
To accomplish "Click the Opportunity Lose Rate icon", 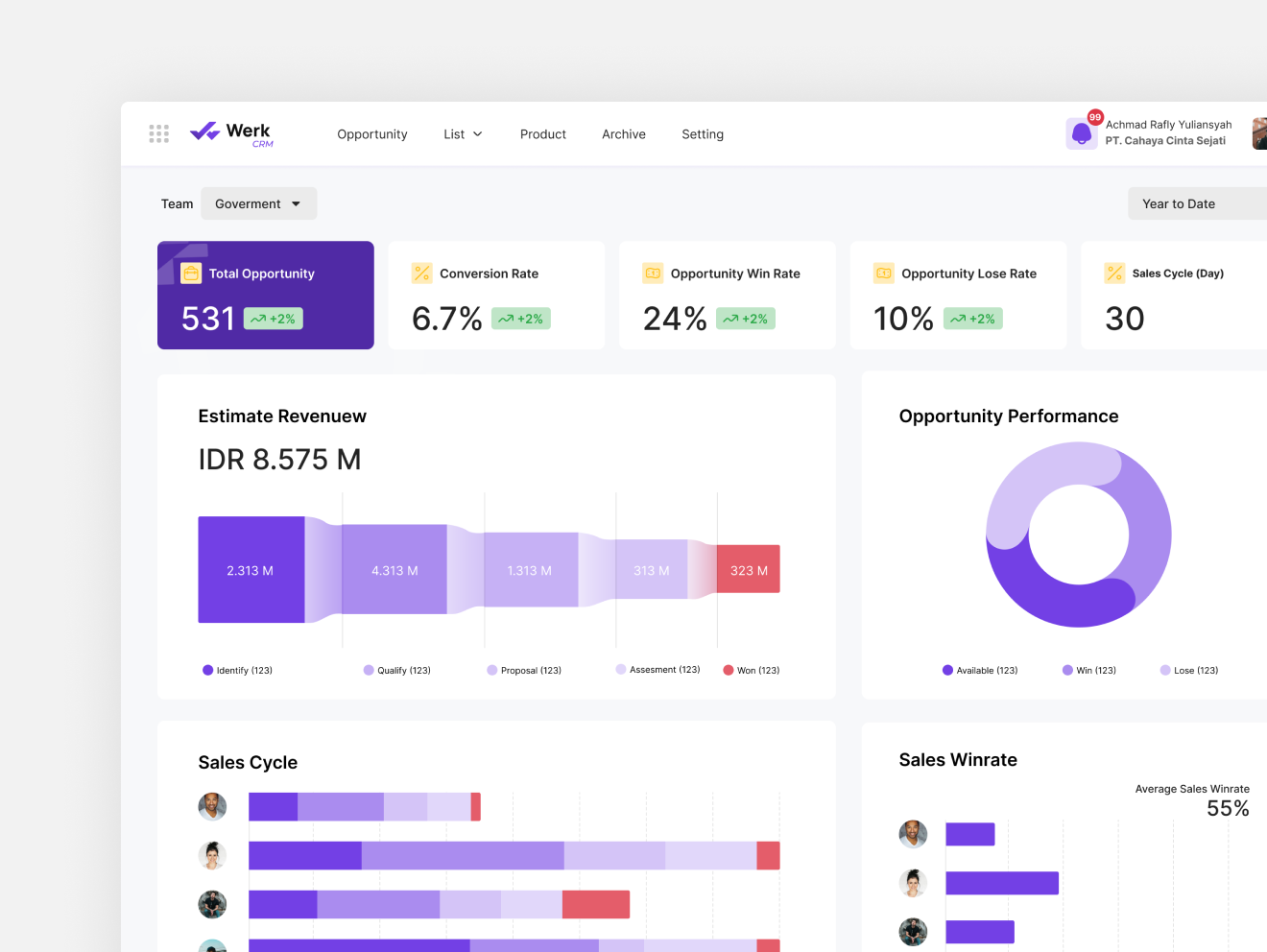I will pos(883,273).
